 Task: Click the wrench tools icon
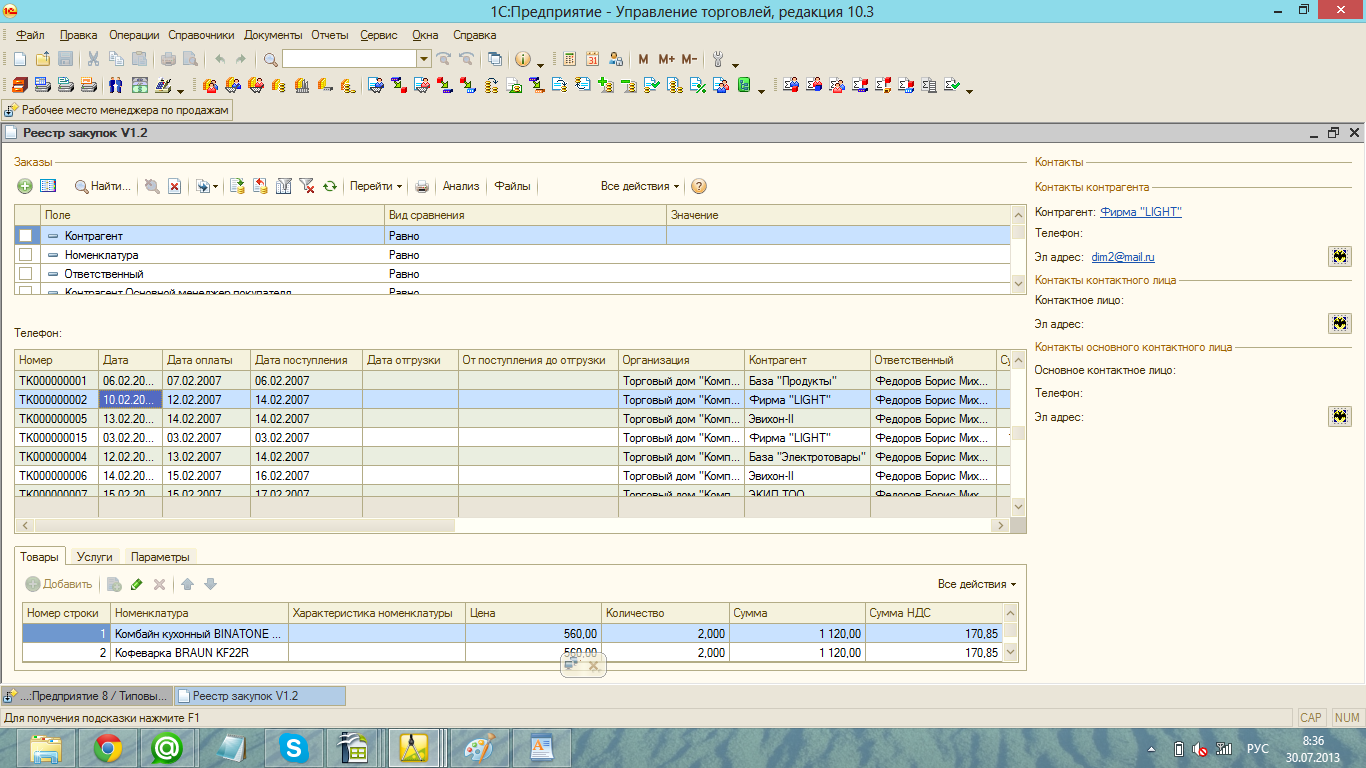[x=717, y=59]
